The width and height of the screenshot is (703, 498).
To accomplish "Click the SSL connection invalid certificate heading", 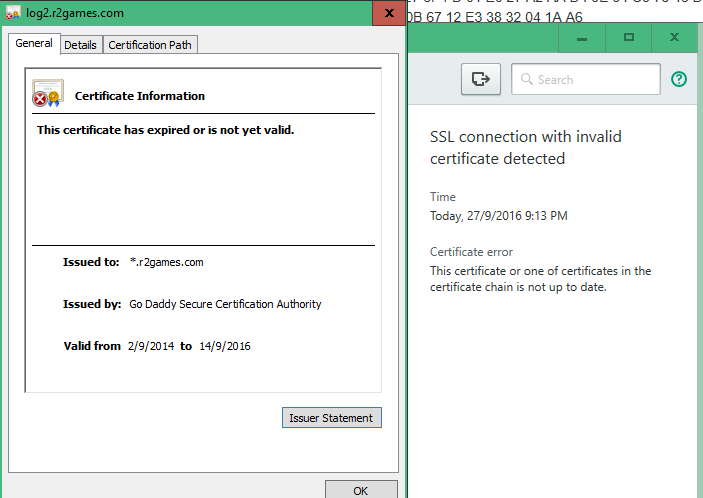I will pyautogui.click(x=526, y=147).
